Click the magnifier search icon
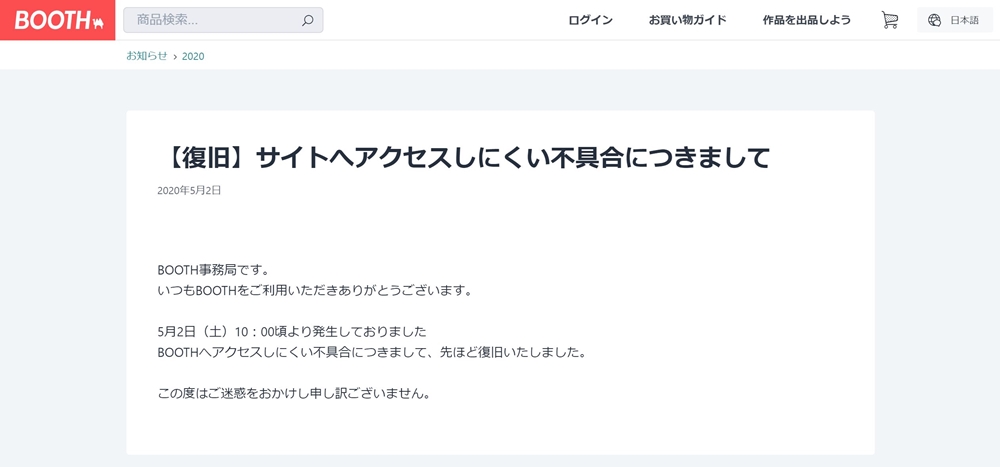The image size is (1000, 467). click(308, 20)
